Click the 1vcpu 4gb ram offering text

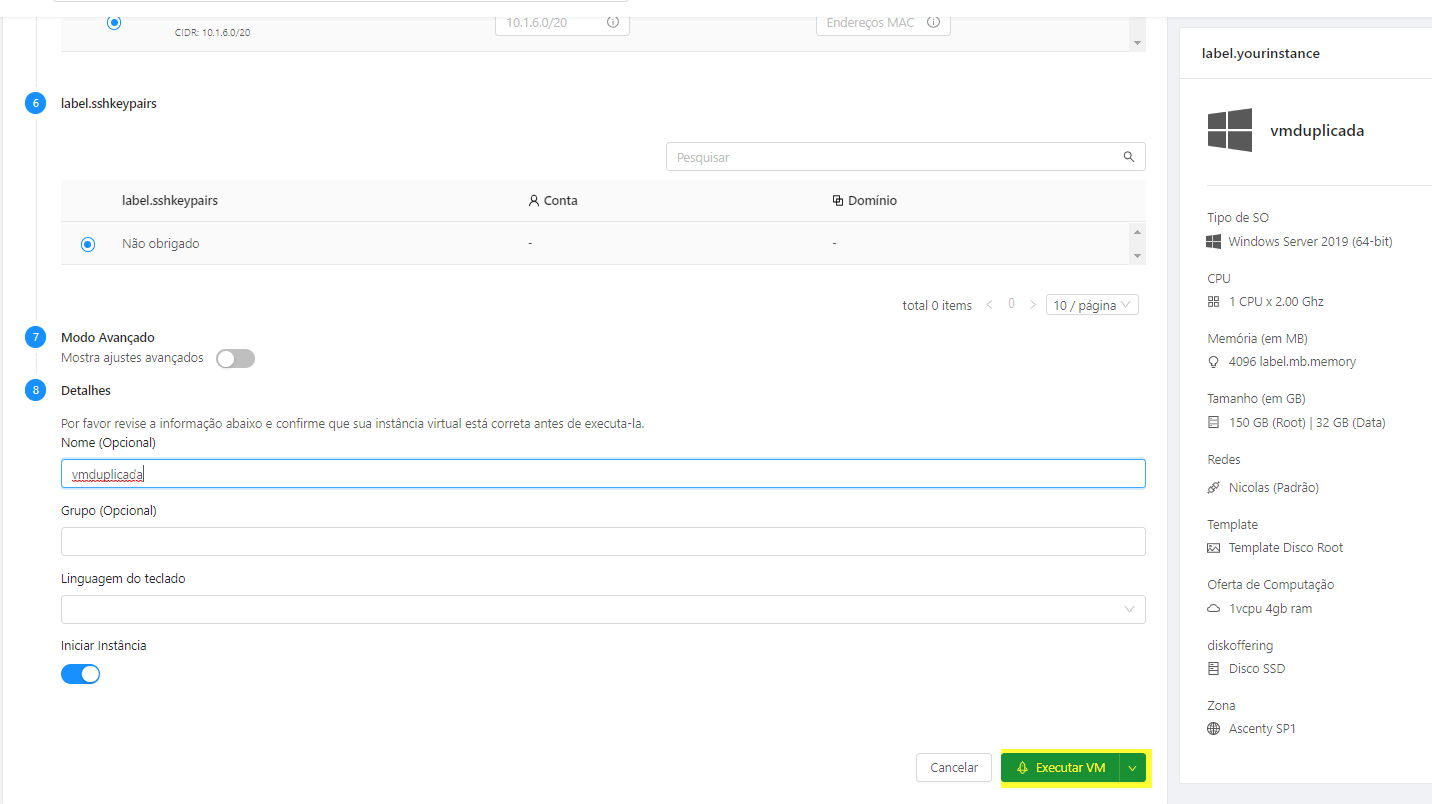click(x=1270, y=608)
